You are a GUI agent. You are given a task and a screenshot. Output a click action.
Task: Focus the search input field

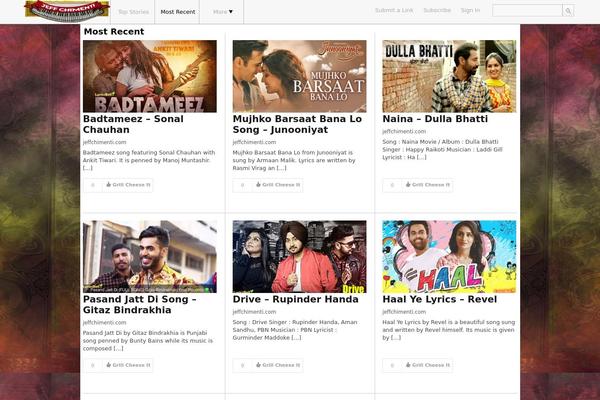(x=527, y=10)
